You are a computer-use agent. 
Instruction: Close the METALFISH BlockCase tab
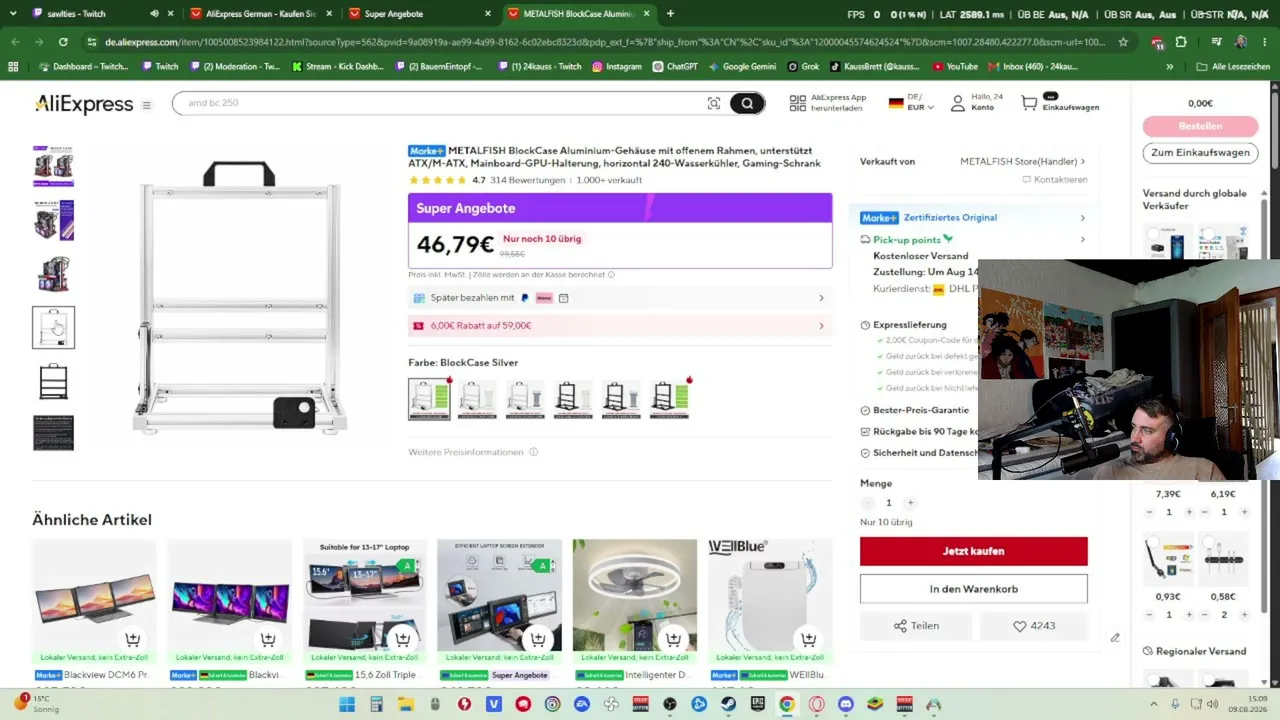(646, 14)
